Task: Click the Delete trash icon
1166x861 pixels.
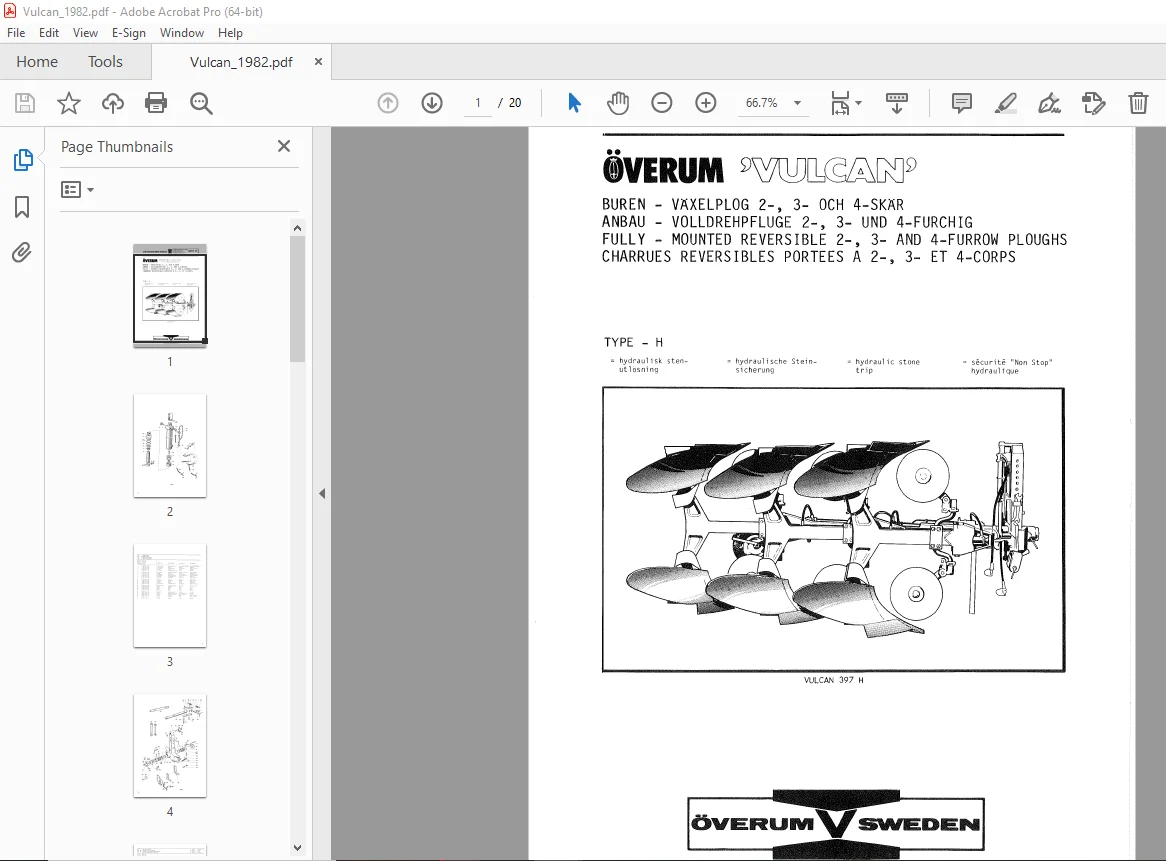Action: [x=1138, y=103]
